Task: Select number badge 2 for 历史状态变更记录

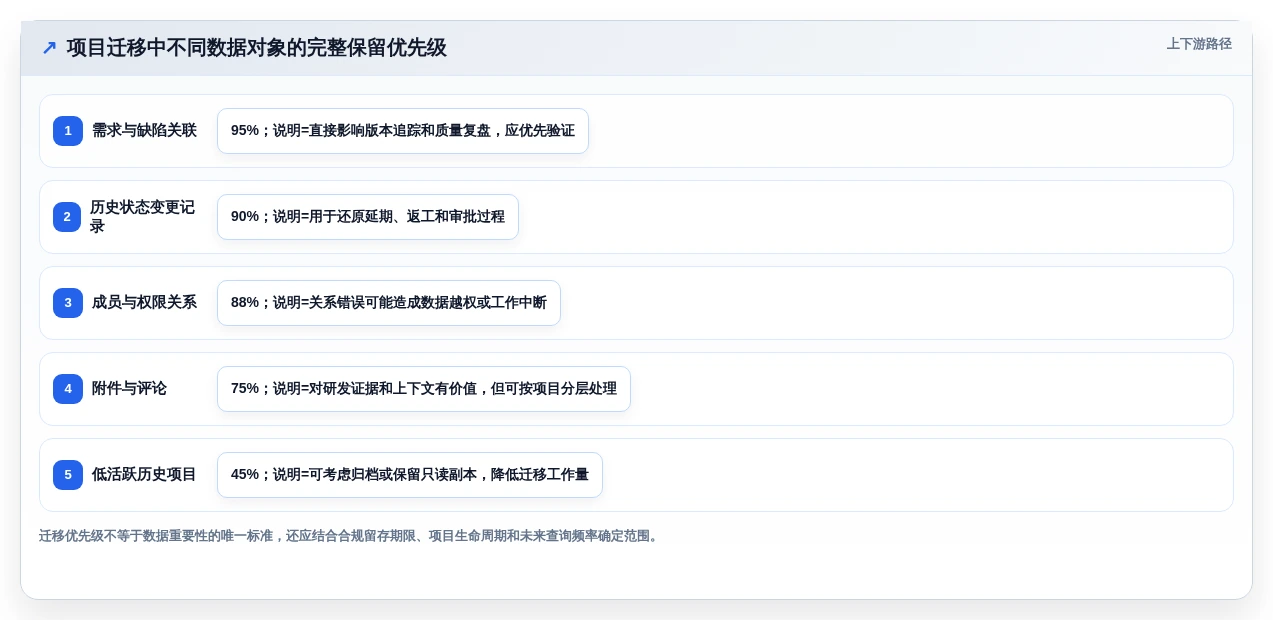Action: 67,217
